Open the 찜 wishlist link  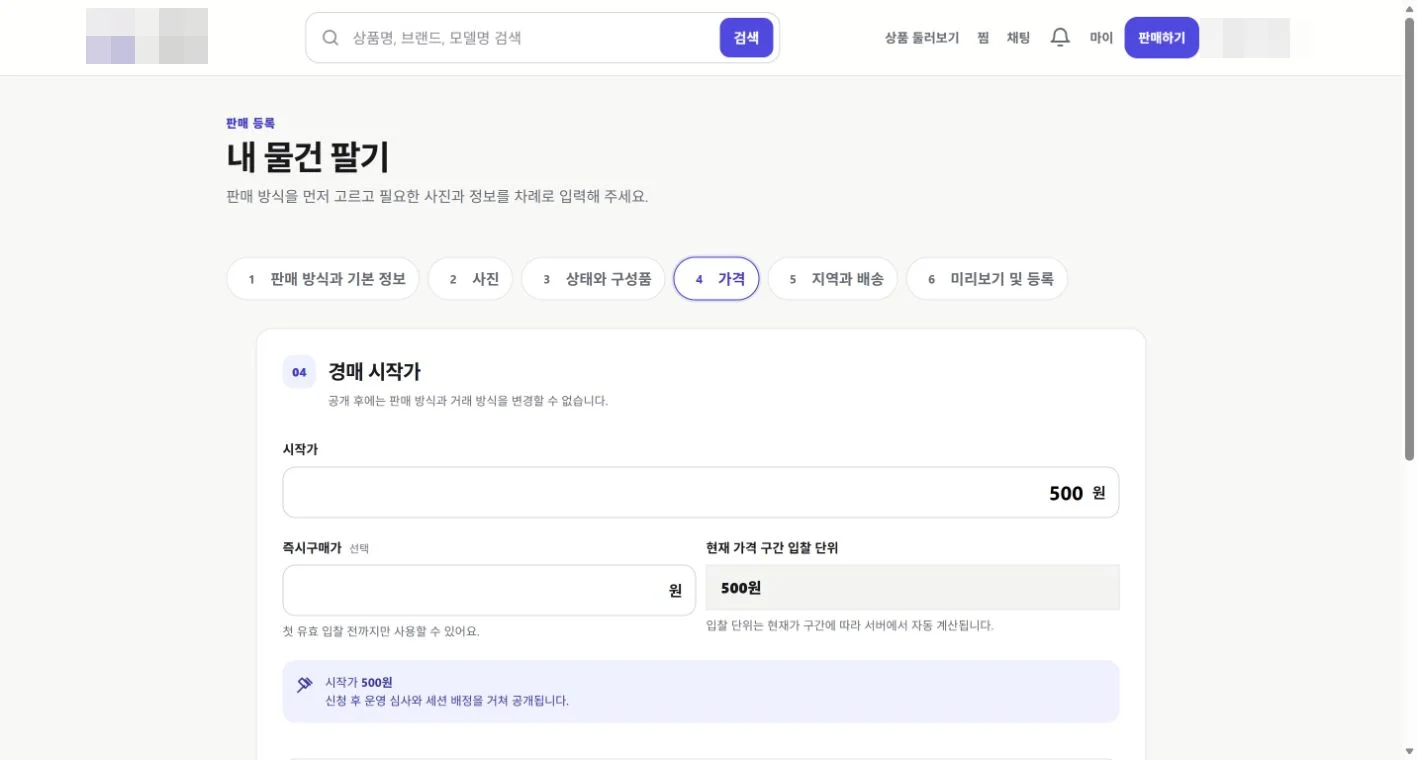tap(983, 38)
